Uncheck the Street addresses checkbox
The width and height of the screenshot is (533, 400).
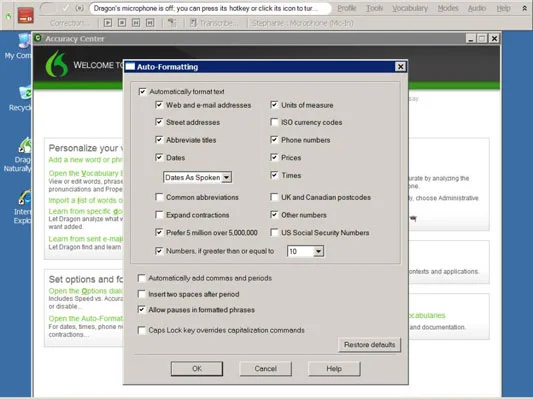(159, 122)
